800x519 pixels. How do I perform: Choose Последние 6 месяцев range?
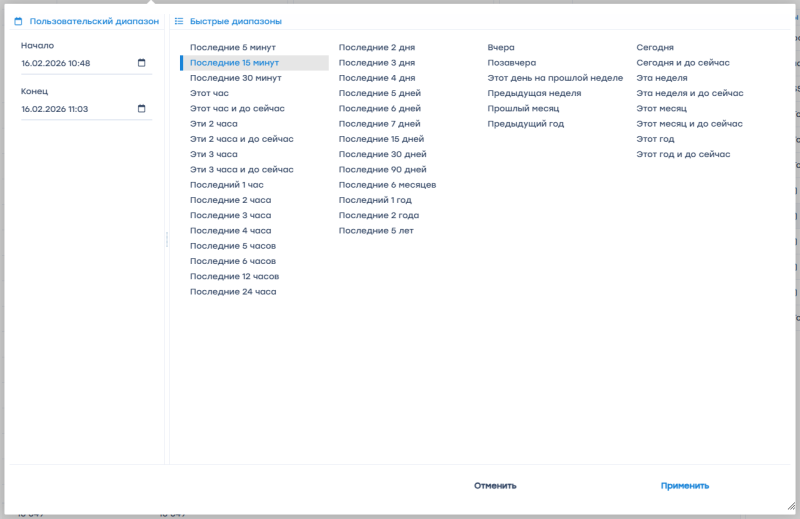click(x=387, y=185)
